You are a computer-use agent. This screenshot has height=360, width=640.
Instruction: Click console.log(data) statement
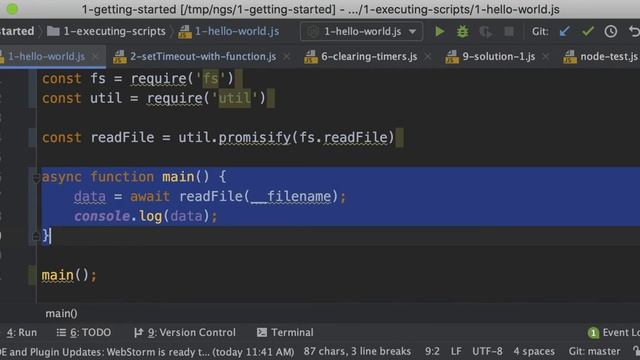146,216
